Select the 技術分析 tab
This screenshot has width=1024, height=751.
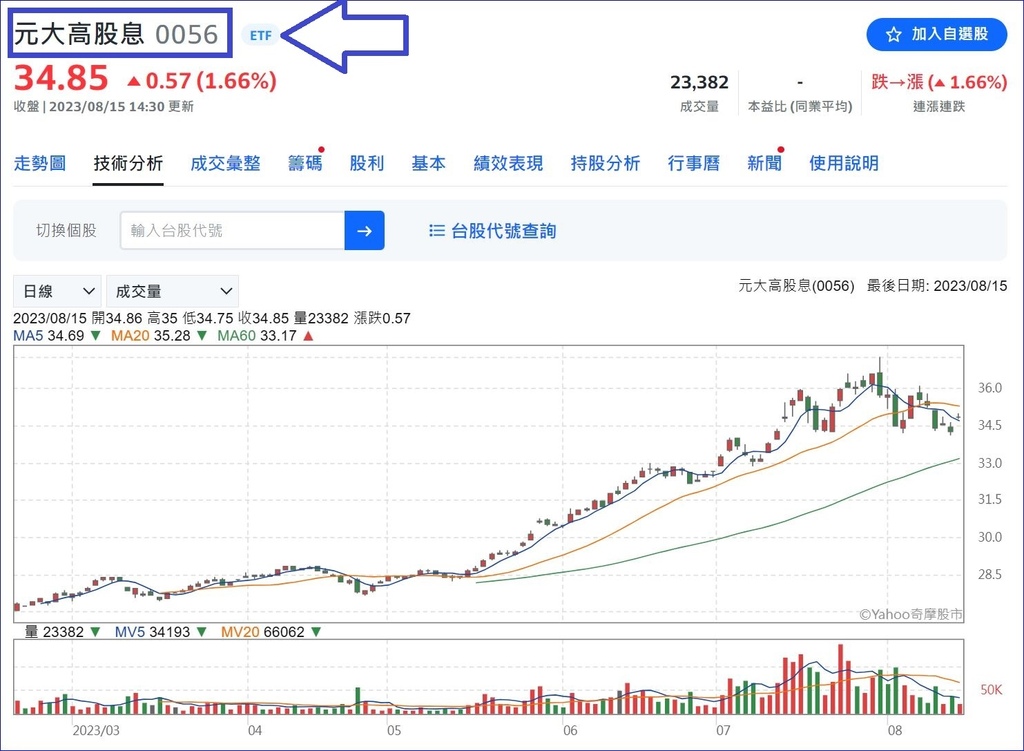128,163
